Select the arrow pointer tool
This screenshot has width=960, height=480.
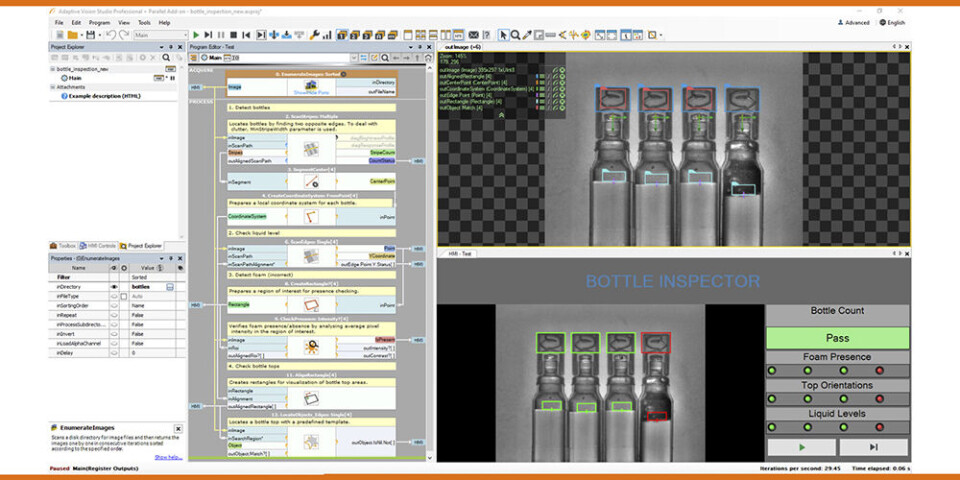click(x=504, y=35)
